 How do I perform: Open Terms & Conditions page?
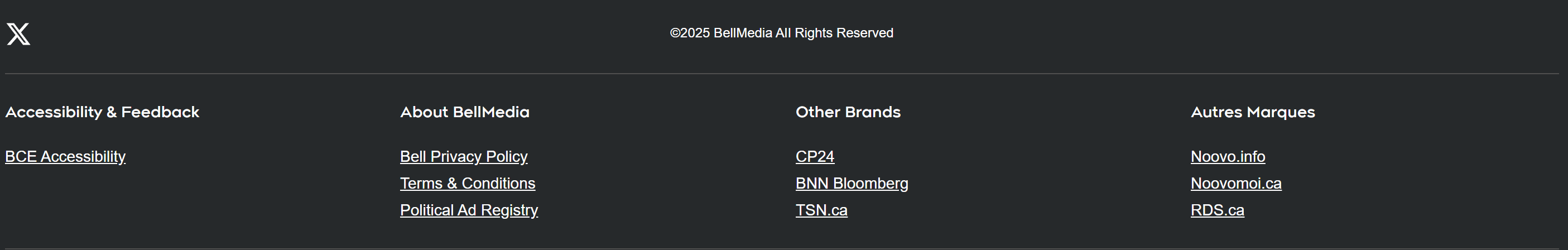[467, 184]
